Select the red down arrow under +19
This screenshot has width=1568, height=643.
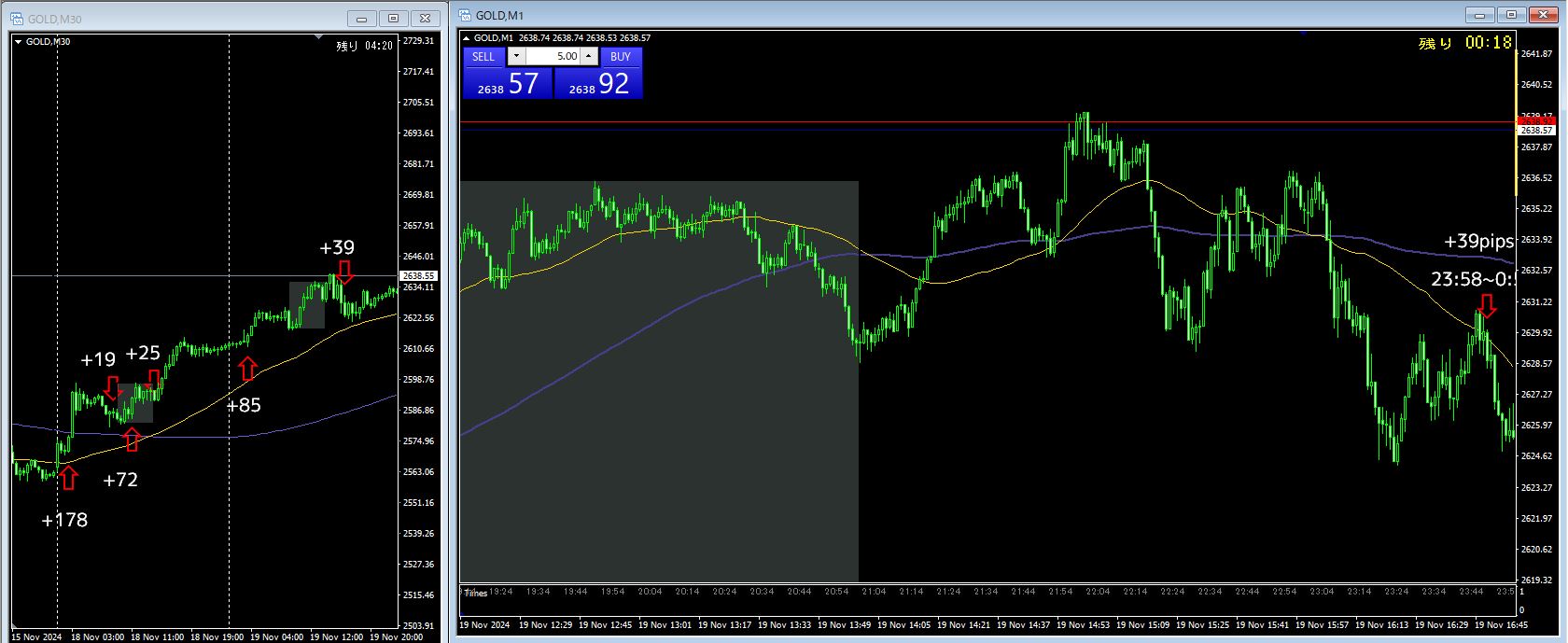point(112,387)
